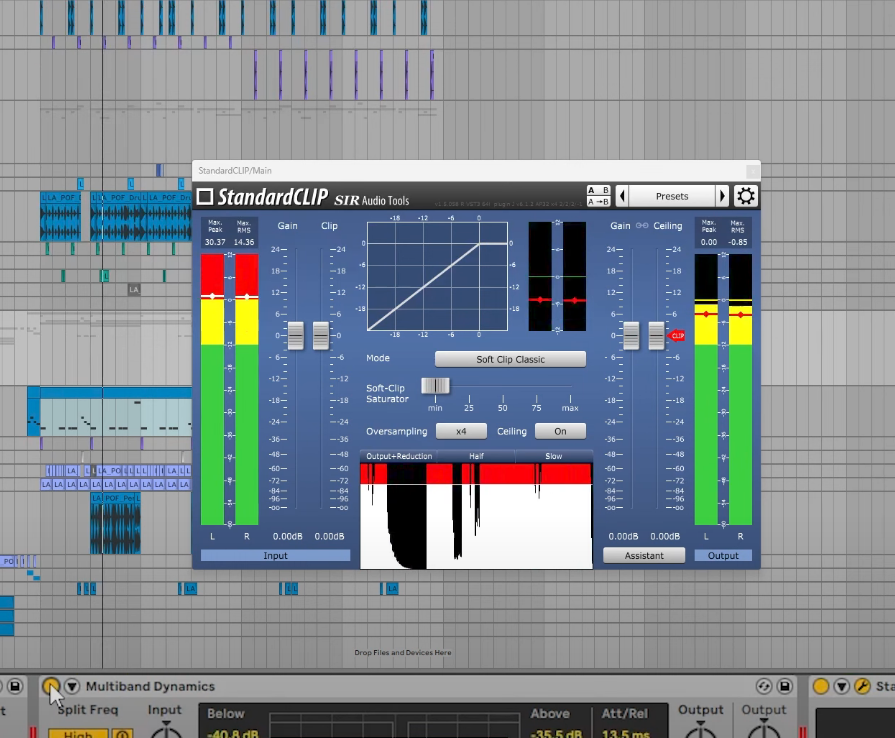Click the Drop Files and Devices Here area
The image size is (895, 738).
coord(403,652)
